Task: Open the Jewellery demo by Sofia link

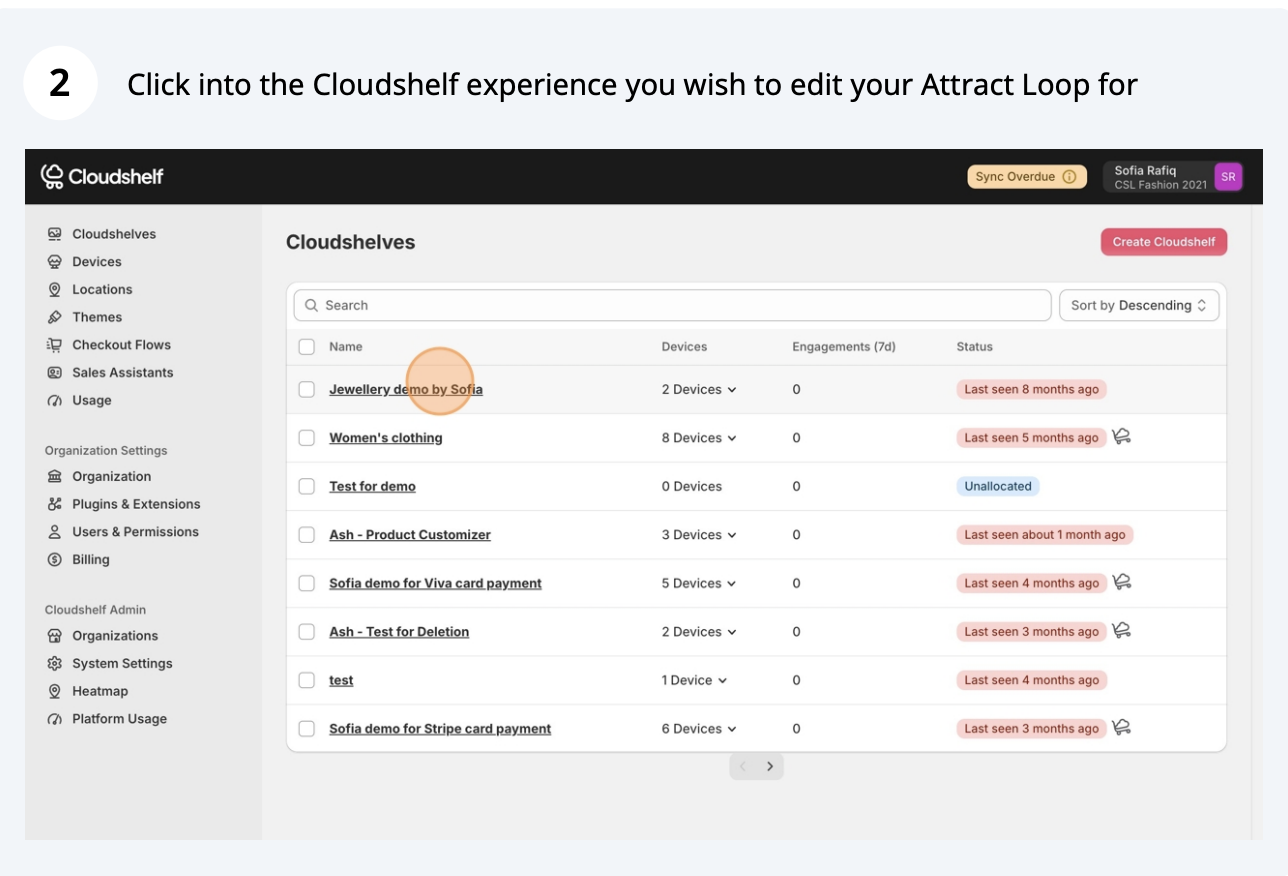Action: point(405,390)
